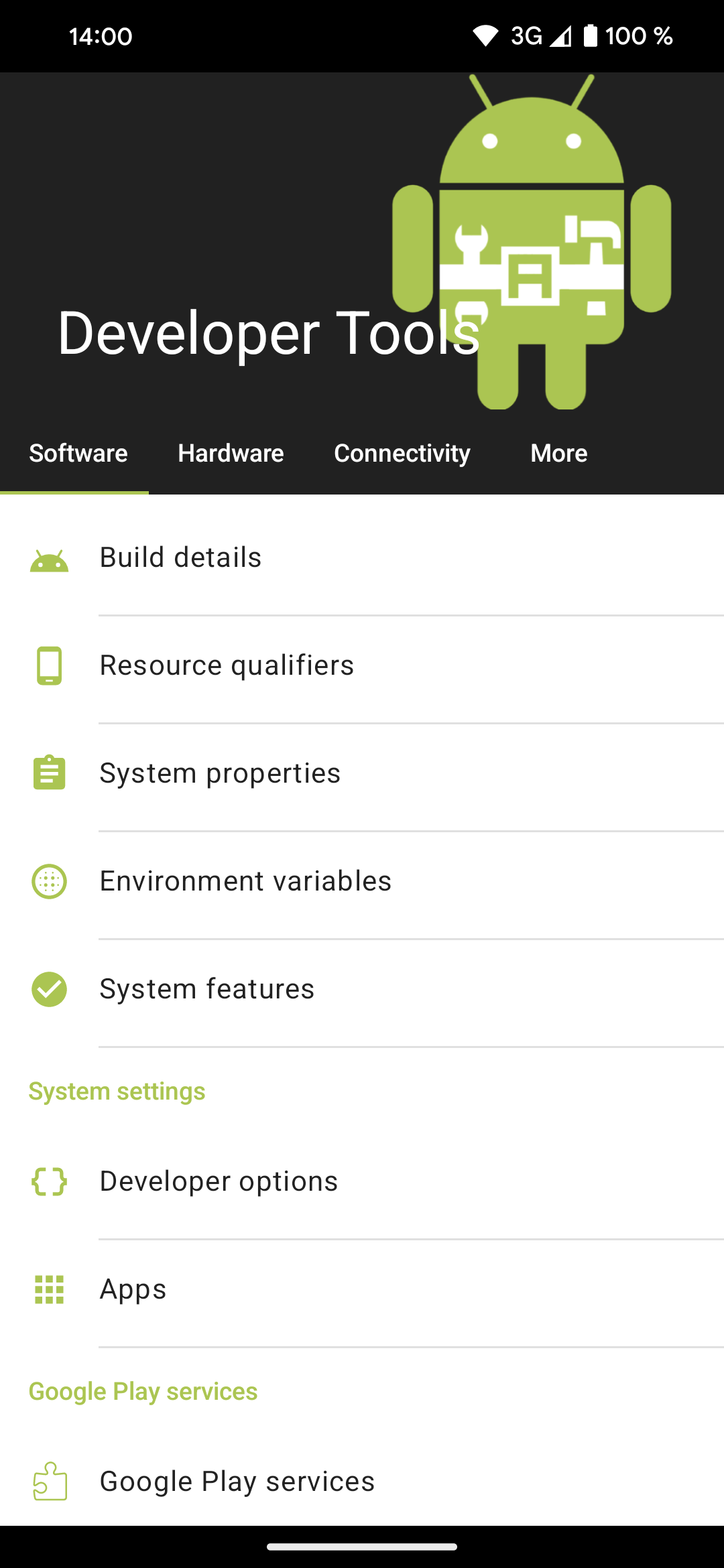Viewport: 724px width, 1568px height.
Task: Switch to the Hardware tab
Action: click(231, 454)
